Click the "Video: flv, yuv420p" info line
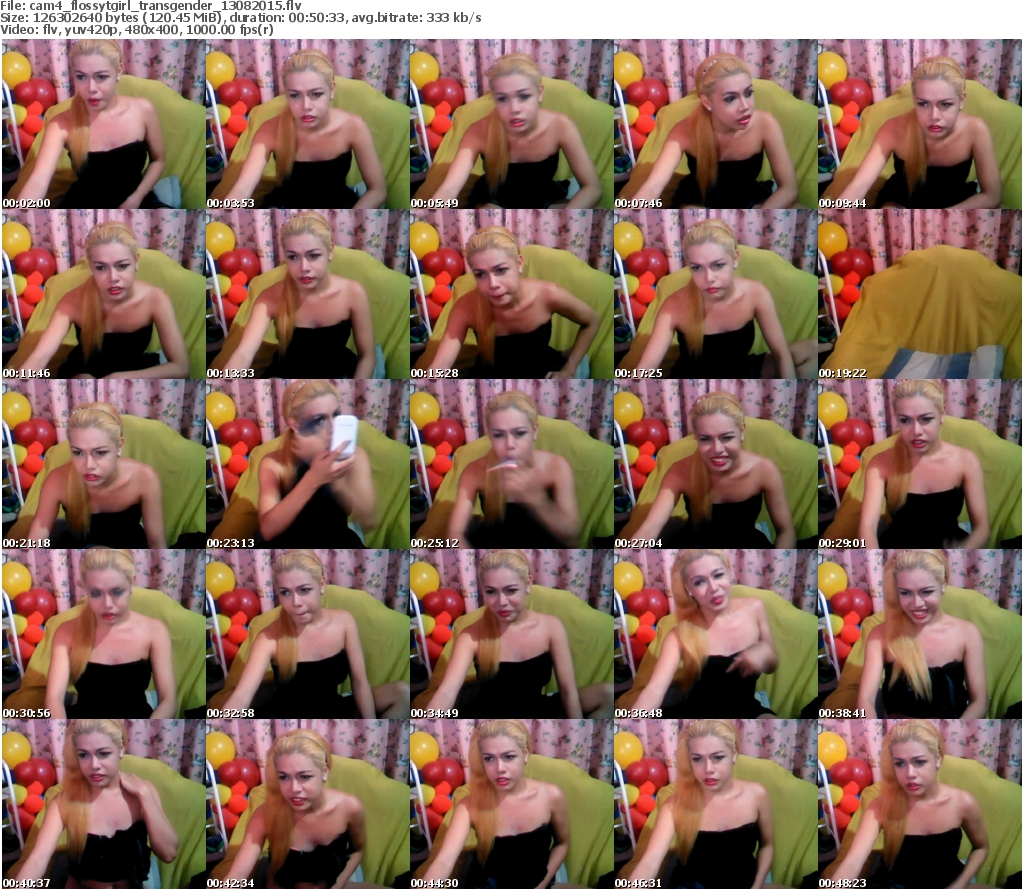The width and height of the screenshot is (1024, 889). coord(137,29)
